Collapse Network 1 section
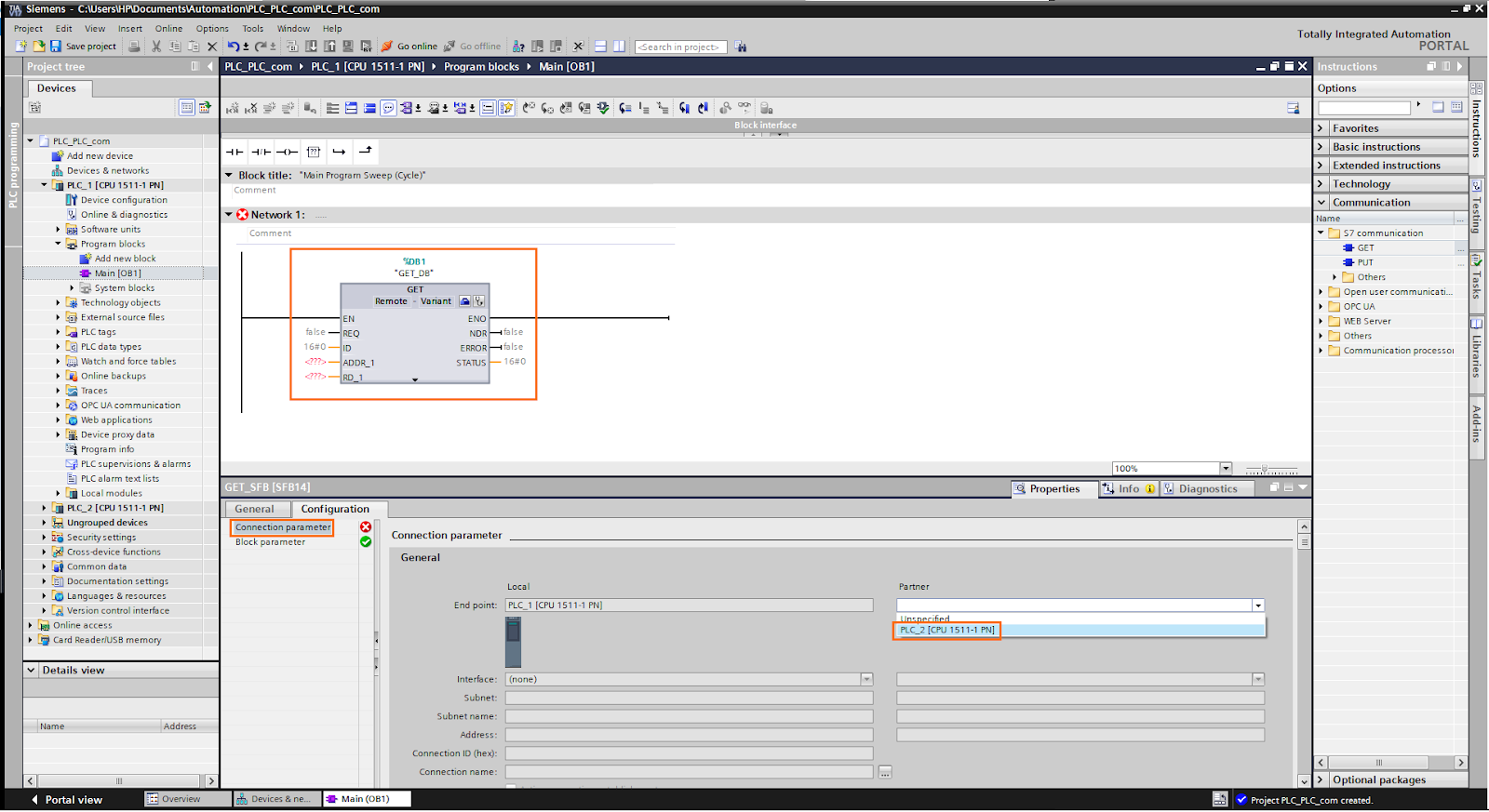Image resolution: width=1489 pixels, height=812 pixels. (229, 215)
